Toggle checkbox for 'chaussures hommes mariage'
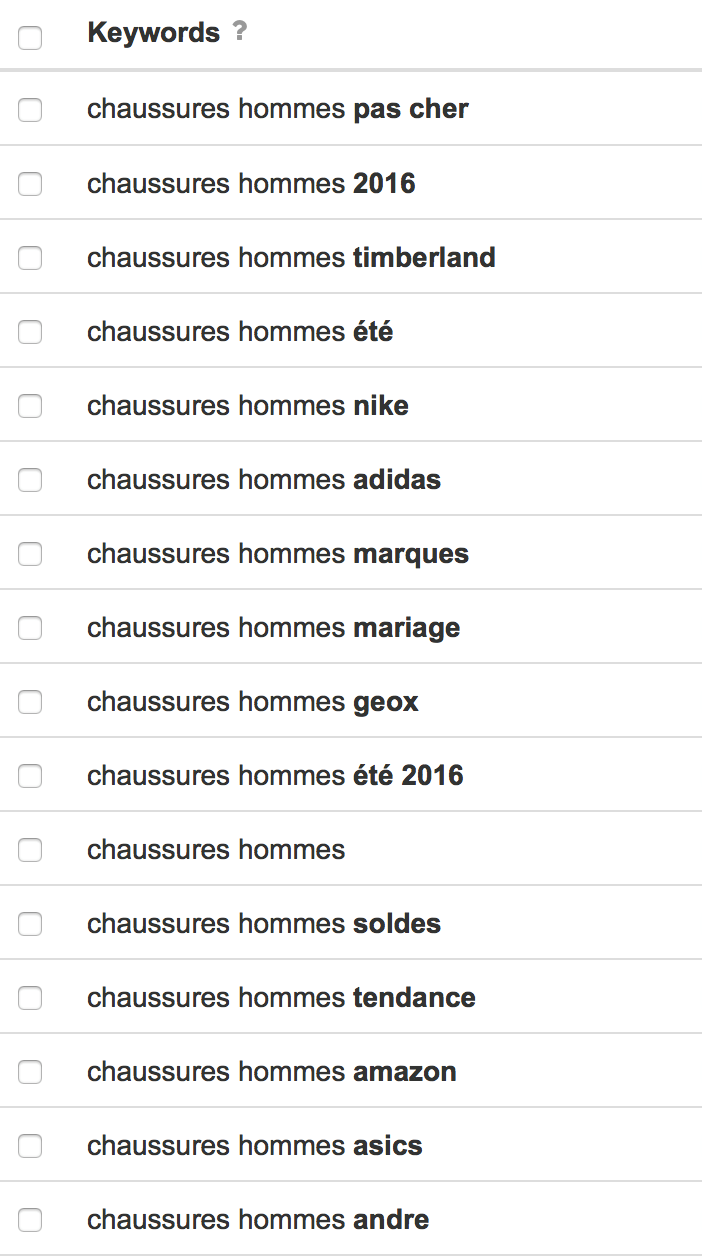 (30, 628)
